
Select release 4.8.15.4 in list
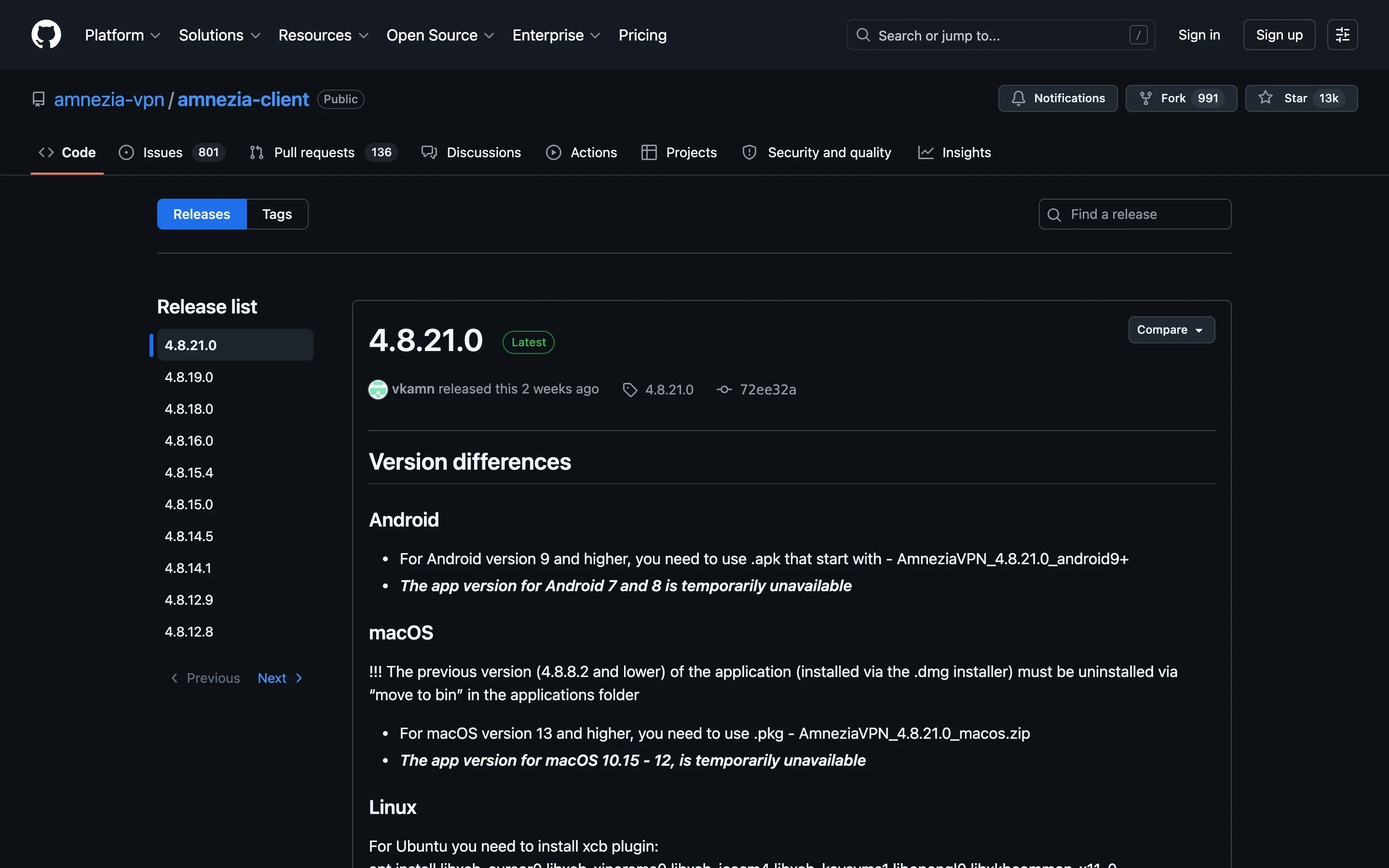pyautogui.click(x=235, y=473)
